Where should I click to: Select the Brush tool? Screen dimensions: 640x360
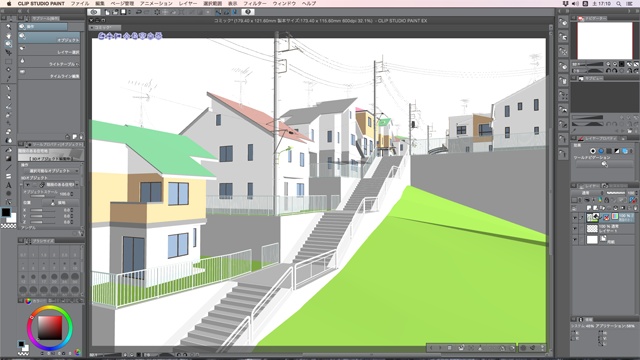point(8,106)
